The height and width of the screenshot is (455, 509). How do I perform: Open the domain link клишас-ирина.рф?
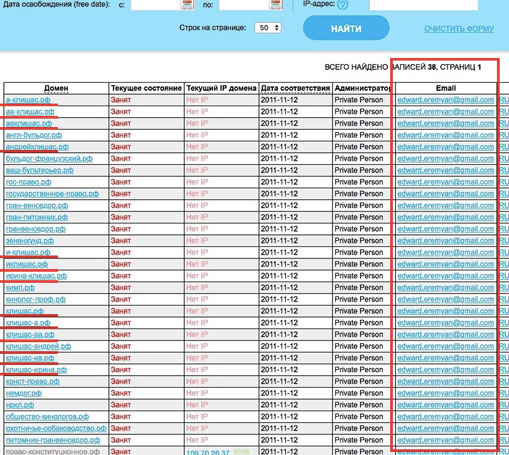[x=36, y=370]
